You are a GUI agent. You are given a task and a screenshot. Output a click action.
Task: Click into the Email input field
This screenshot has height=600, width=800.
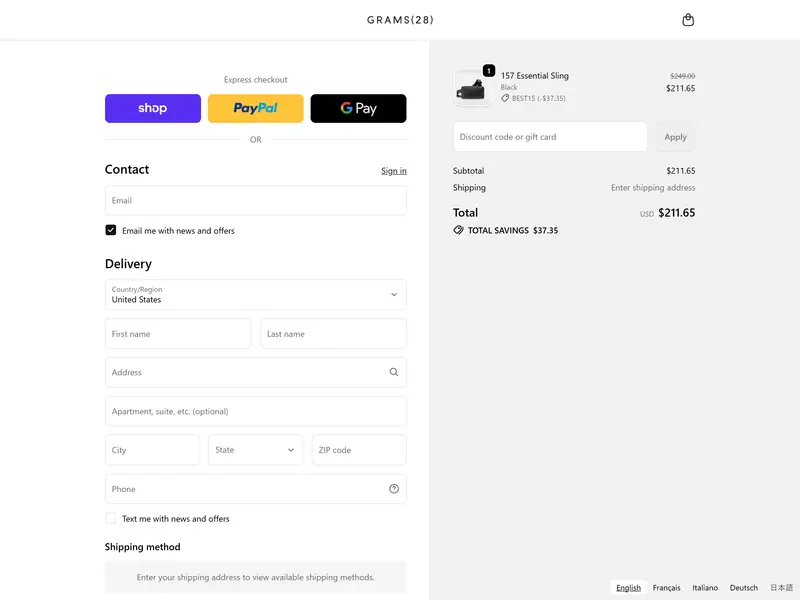click(x=255, y=200)
